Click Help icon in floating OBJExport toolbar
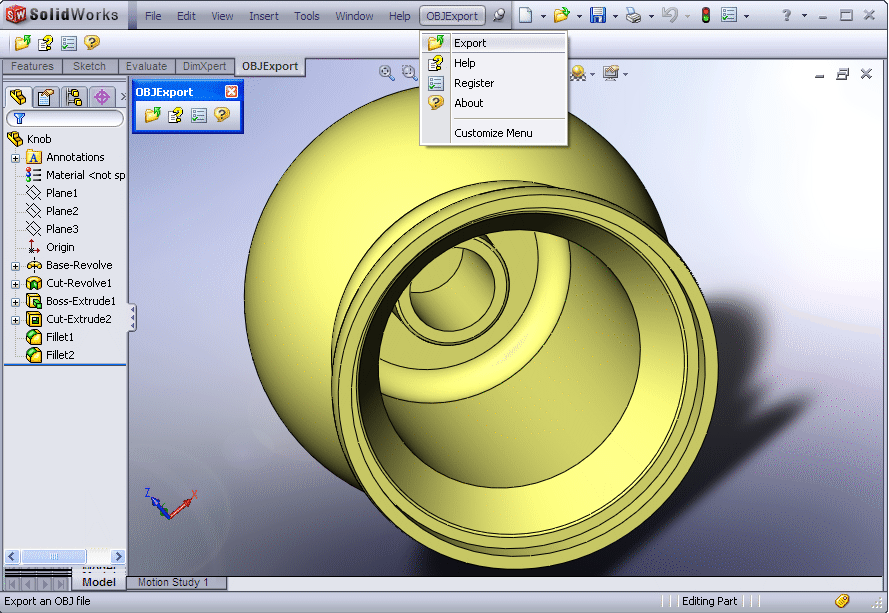The width and height of the screenshot is (889, 613). click(175, 115)
